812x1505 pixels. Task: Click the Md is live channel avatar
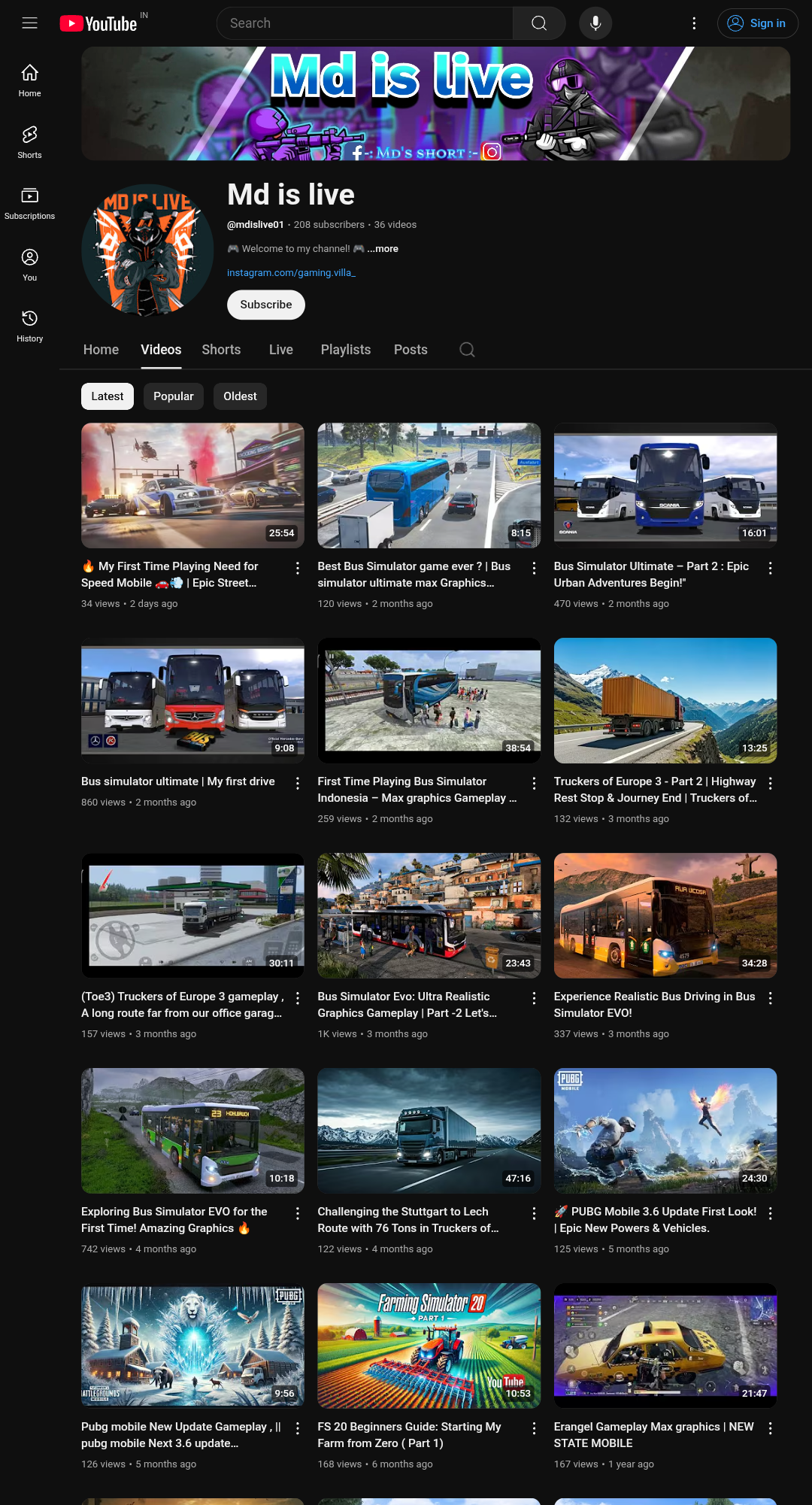click(x=148, y=250)
